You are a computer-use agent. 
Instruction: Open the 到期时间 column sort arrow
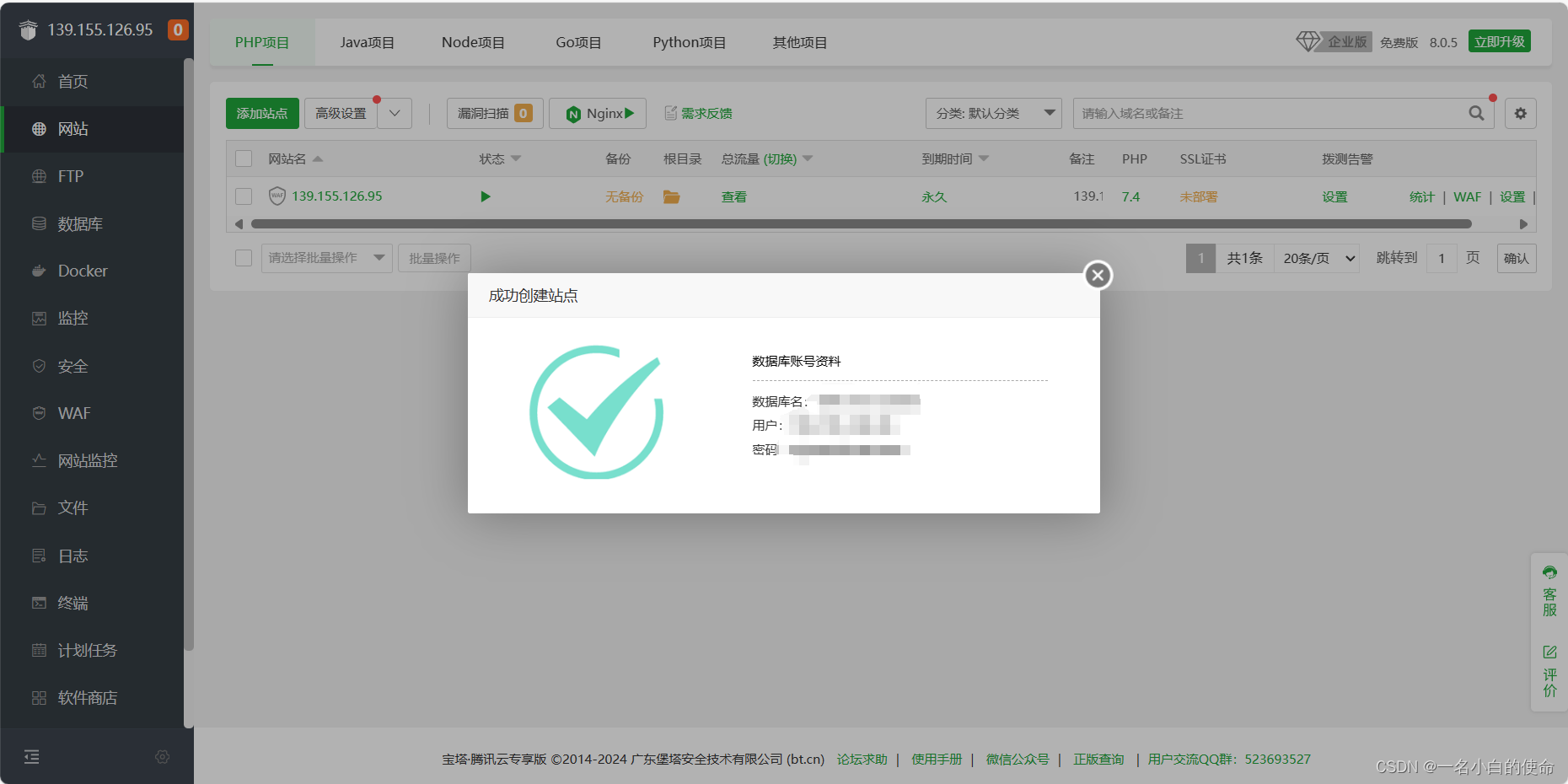tap(984, 158)
